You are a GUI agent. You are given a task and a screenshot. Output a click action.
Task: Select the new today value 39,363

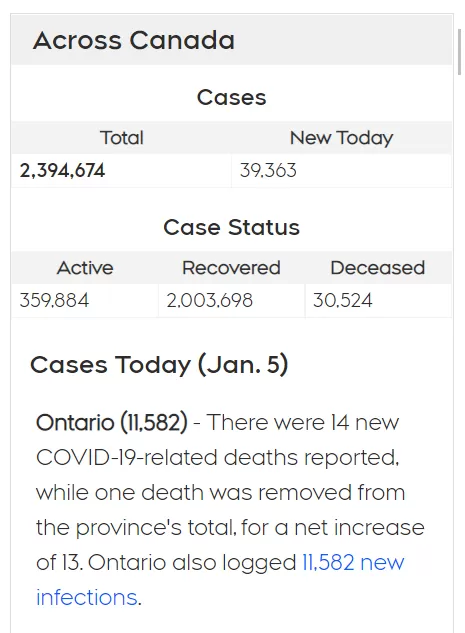click(x=268, y=170)
